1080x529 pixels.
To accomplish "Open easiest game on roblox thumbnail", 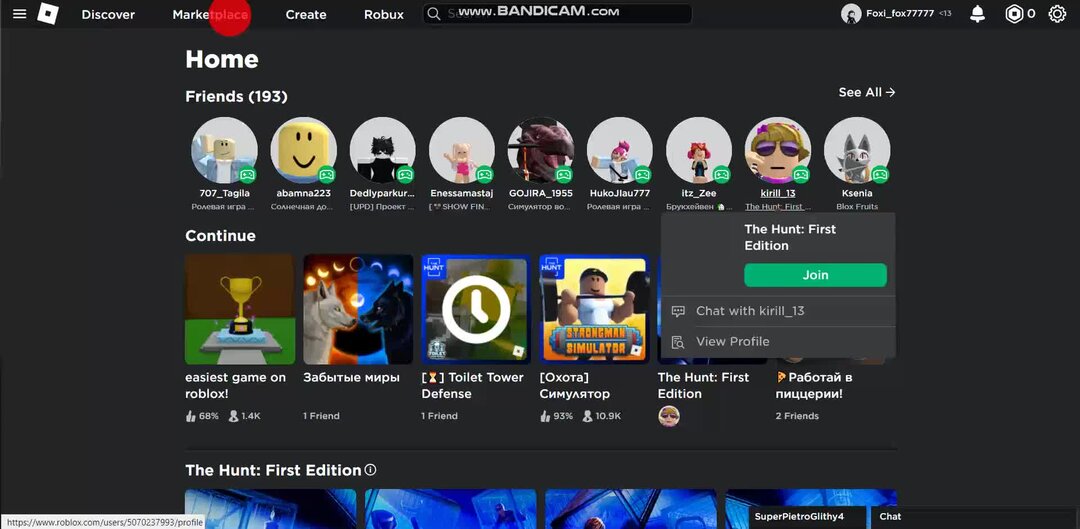I will (240, 309).
